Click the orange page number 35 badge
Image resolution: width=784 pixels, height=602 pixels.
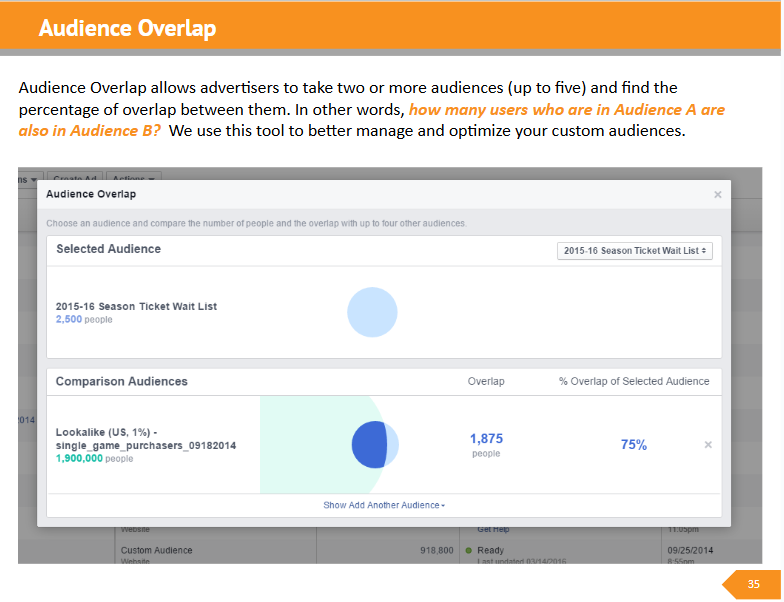(753, 584)
